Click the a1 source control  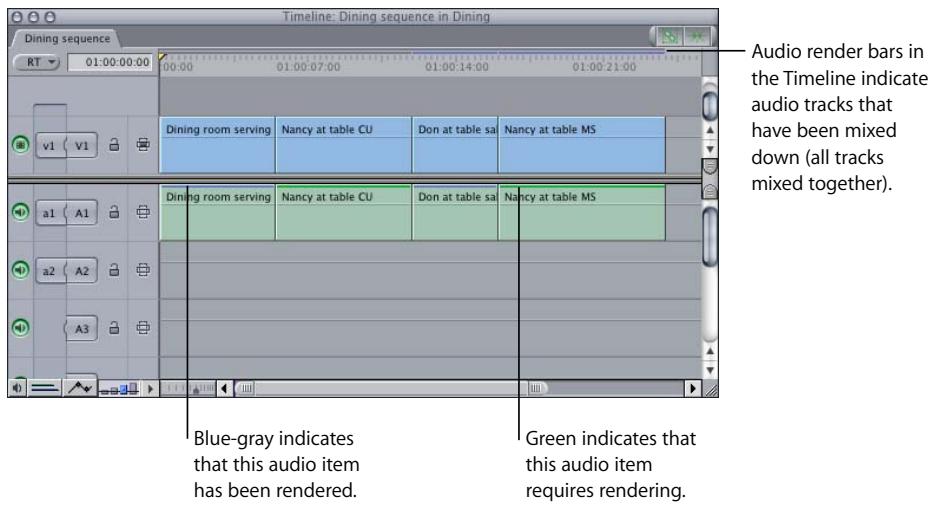click(49, 213)
